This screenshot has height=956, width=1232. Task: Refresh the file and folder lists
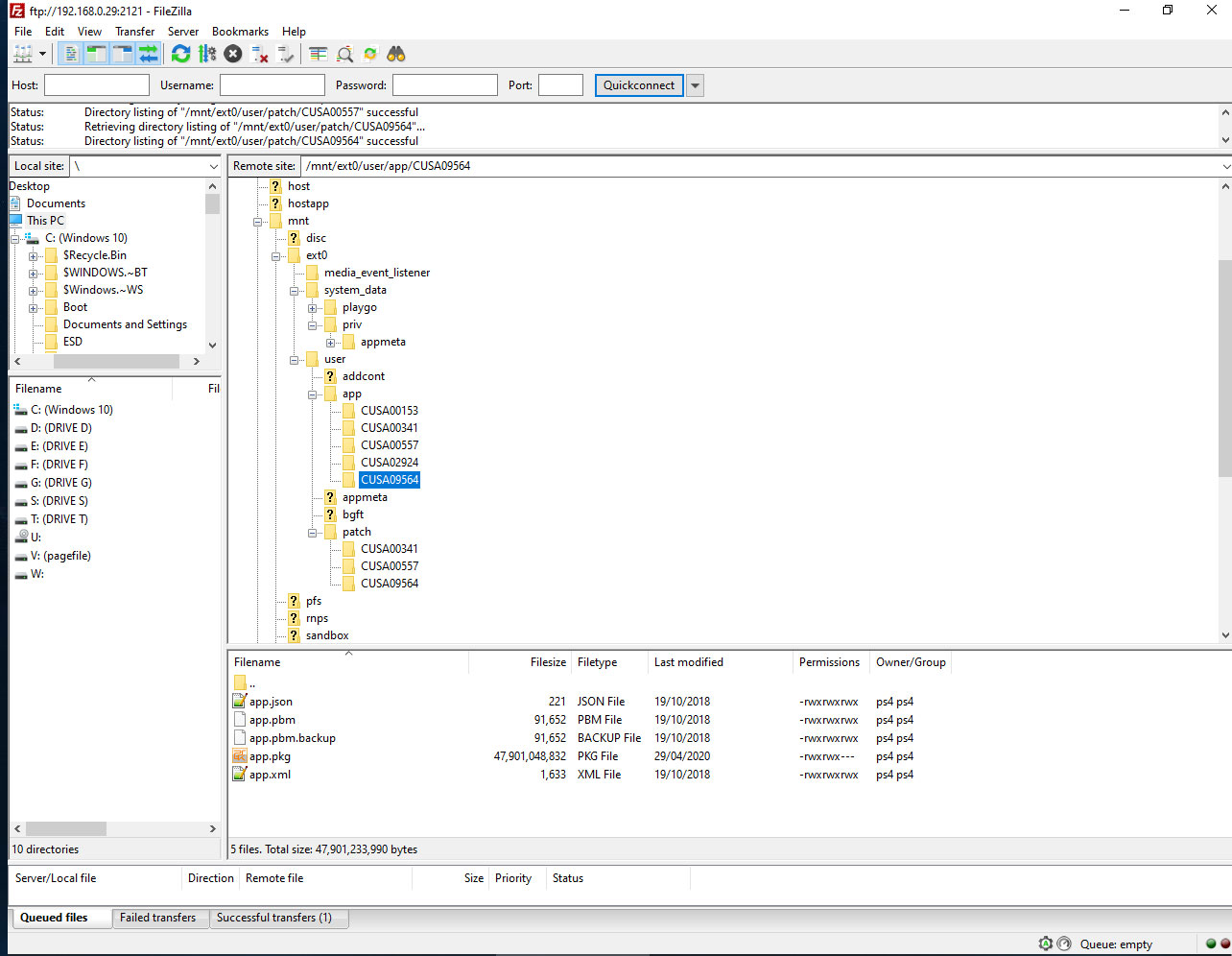pos(181,55)
